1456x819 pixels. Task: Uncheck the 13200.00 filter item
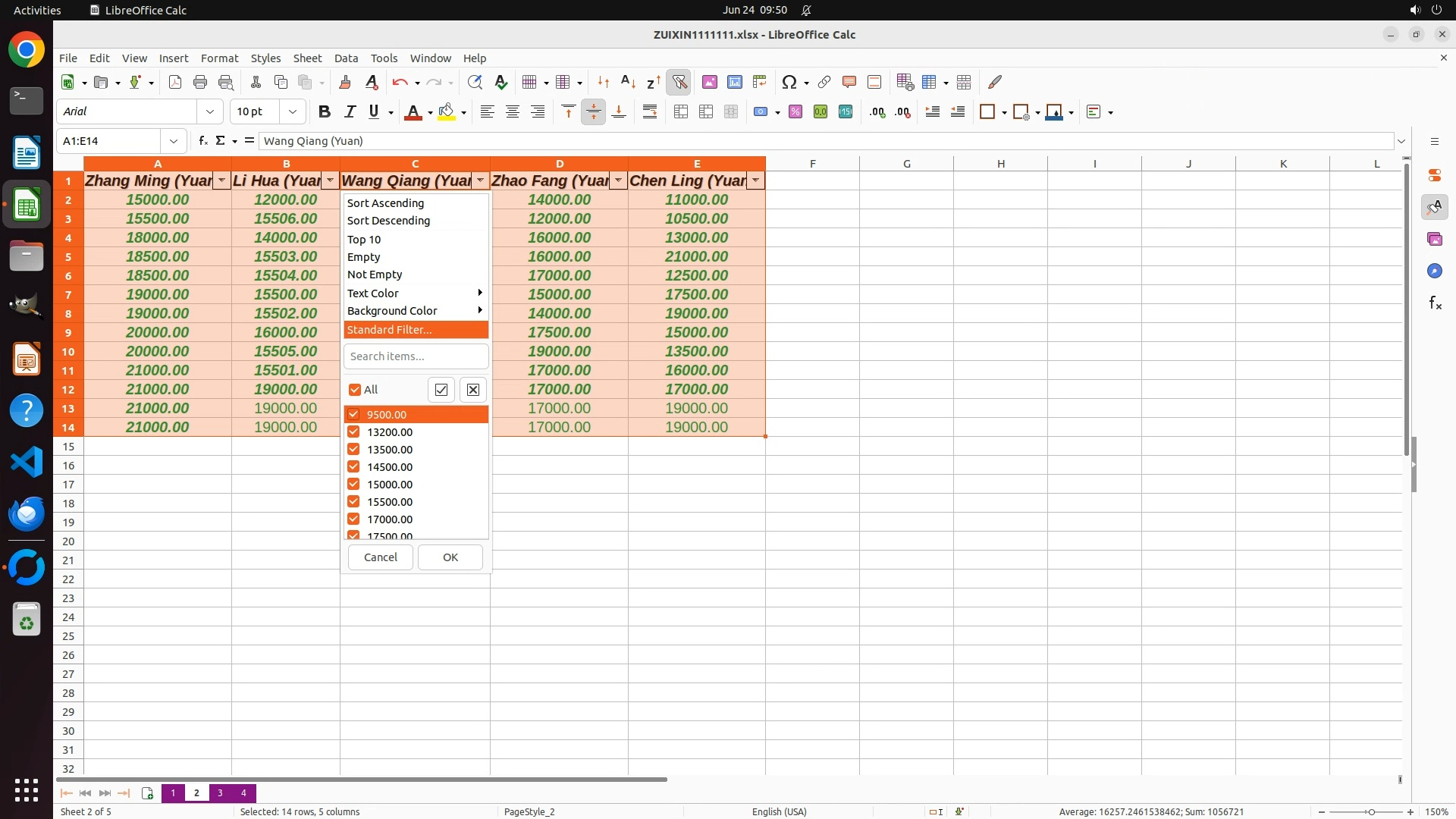tap(353, 432)
